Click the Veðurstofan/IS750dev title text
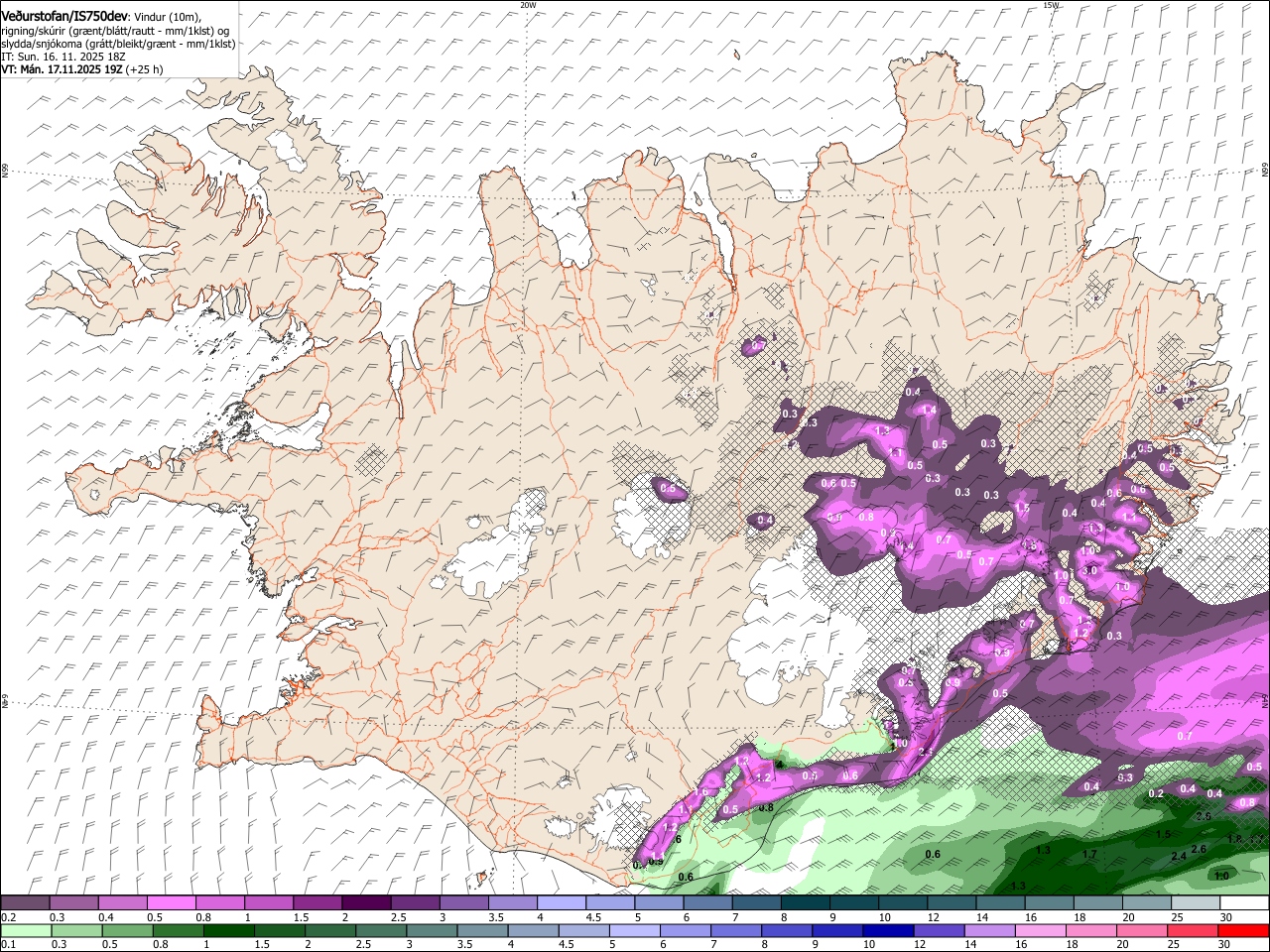The width and height of the screenshot is (1270, 952). coord(64,16)
